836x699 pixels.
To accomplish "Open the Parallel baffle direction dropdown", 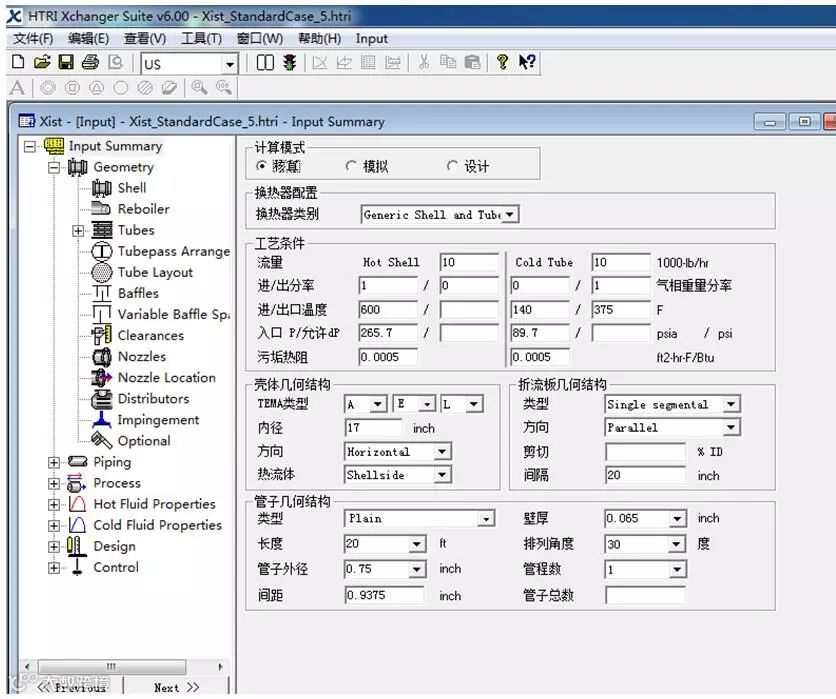I will tap(731, 427).
